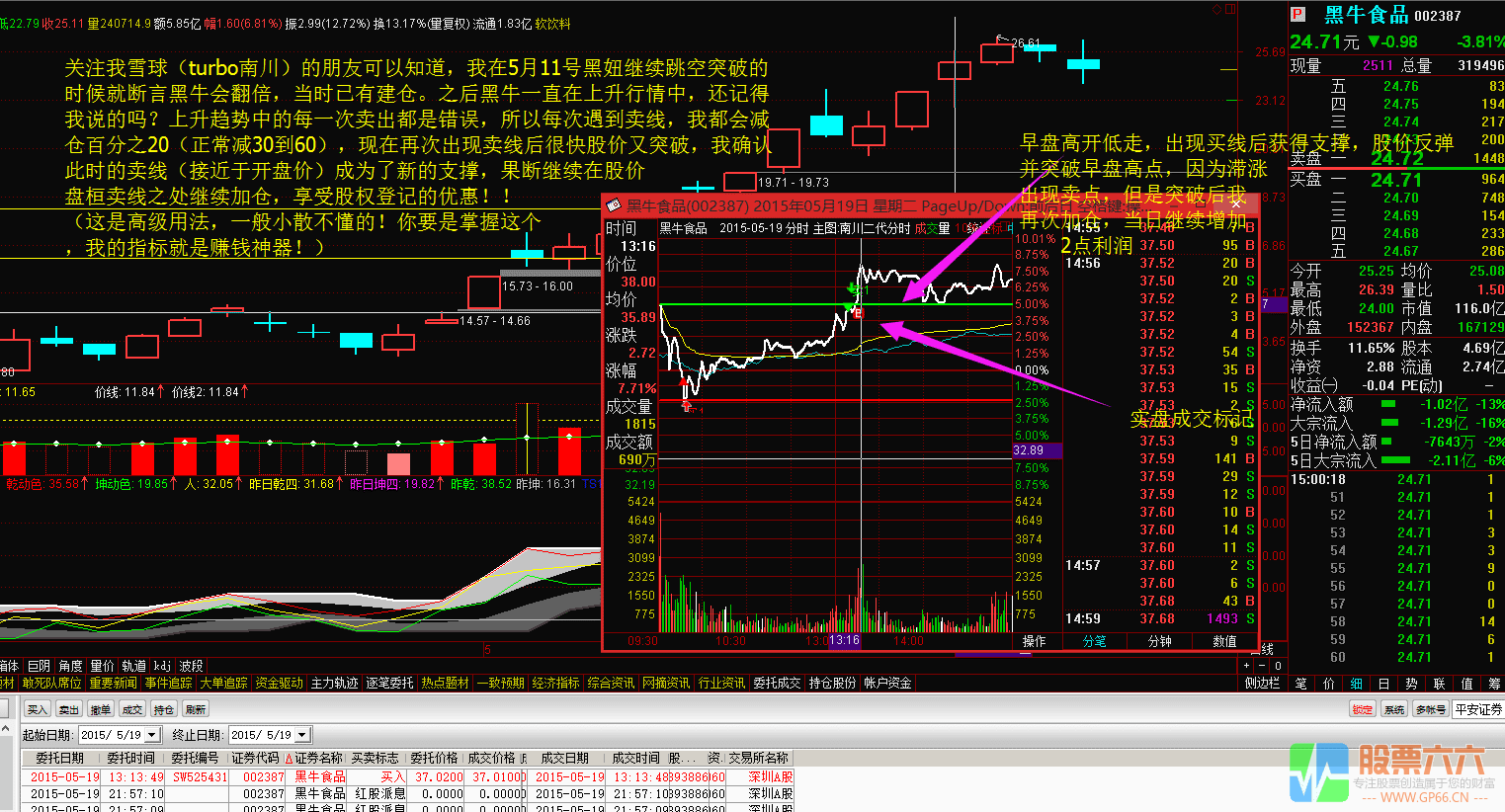Click the 锁定 lock button
Viewport: 1505px width, 812px height.
tap(1363, 709)
